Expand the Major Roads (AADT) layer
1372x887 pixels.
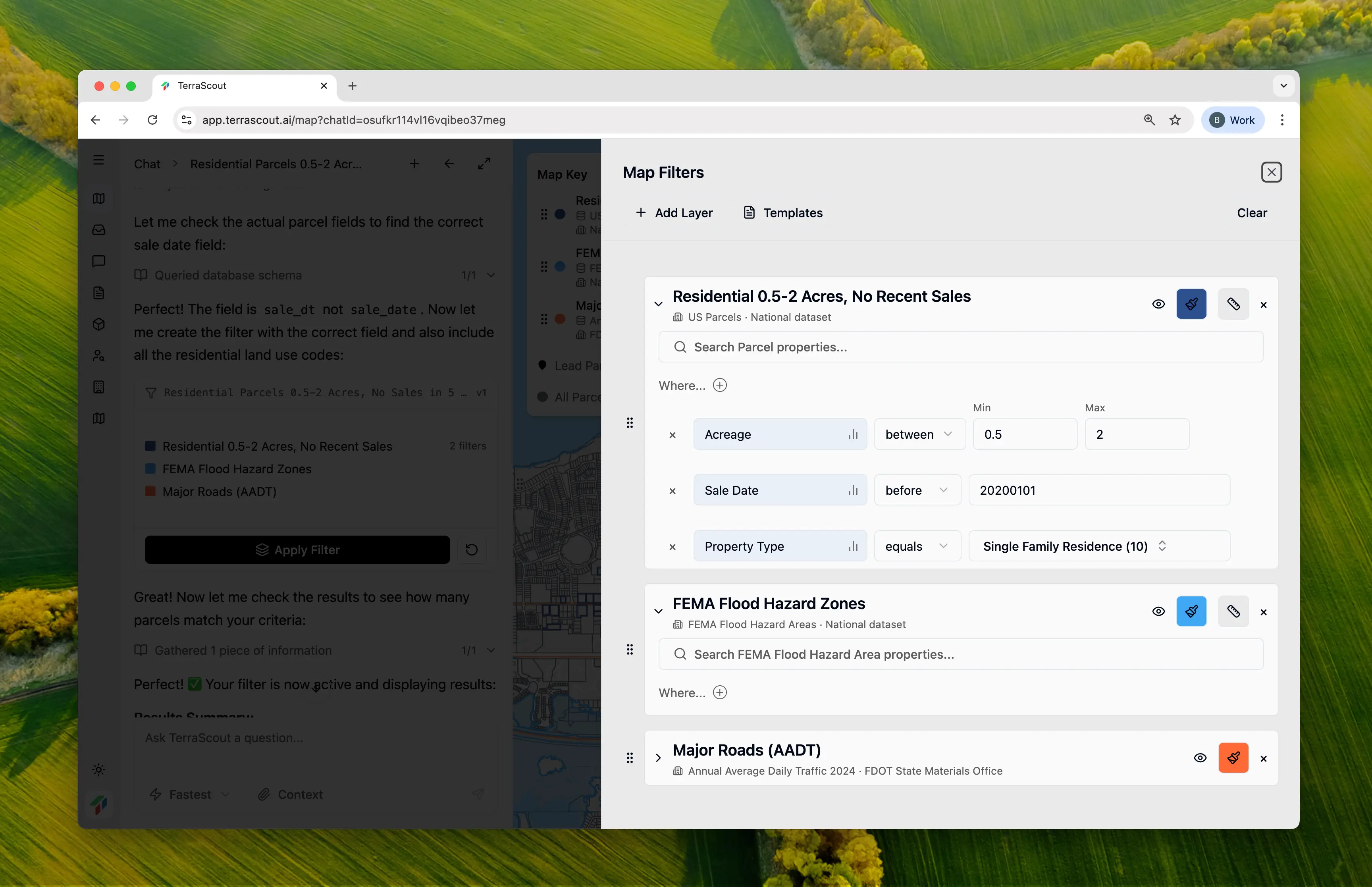pyautogui.click(x=658, y=758)
